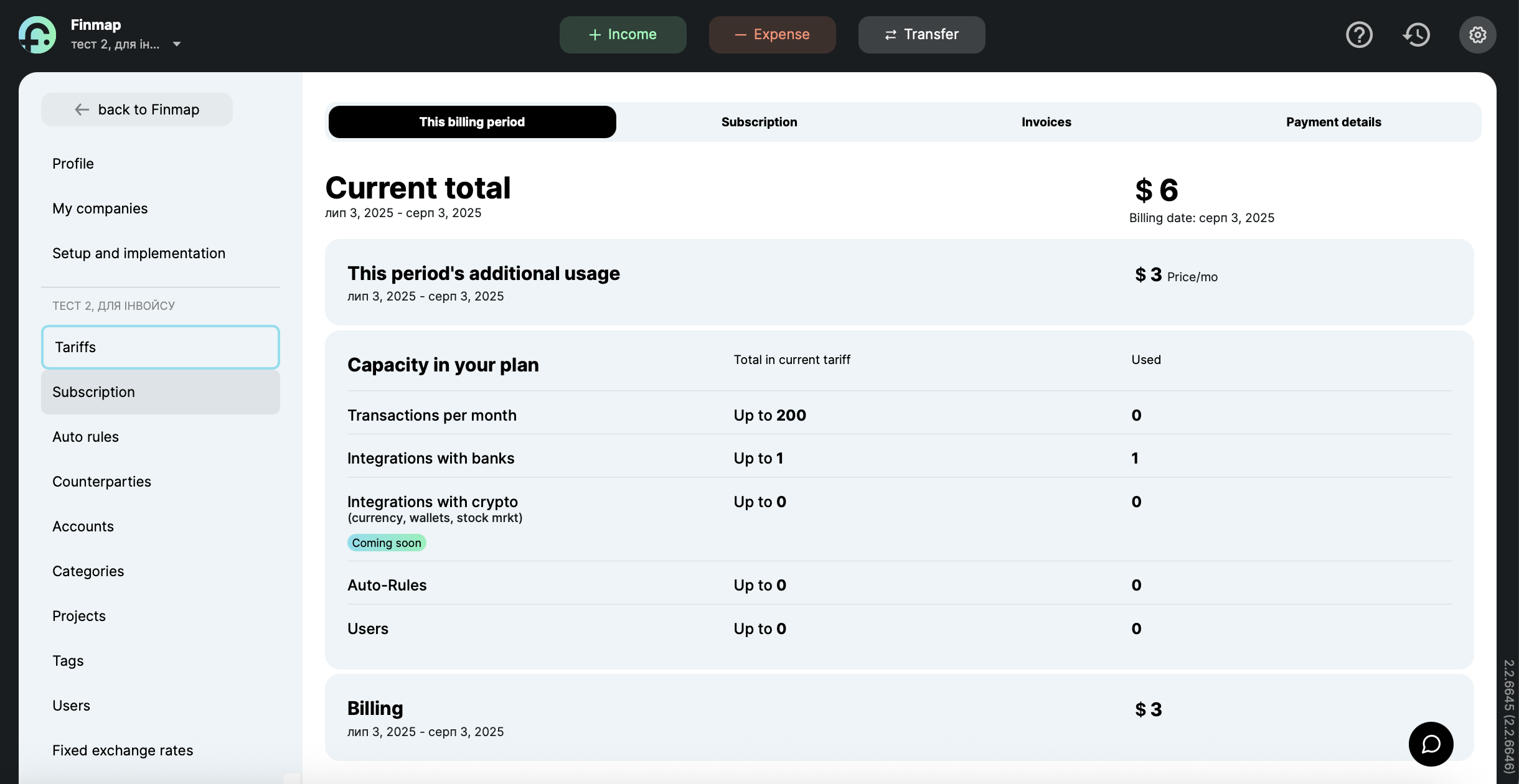
Task: Click the Finmap logo icon
Action: (37, 35)
